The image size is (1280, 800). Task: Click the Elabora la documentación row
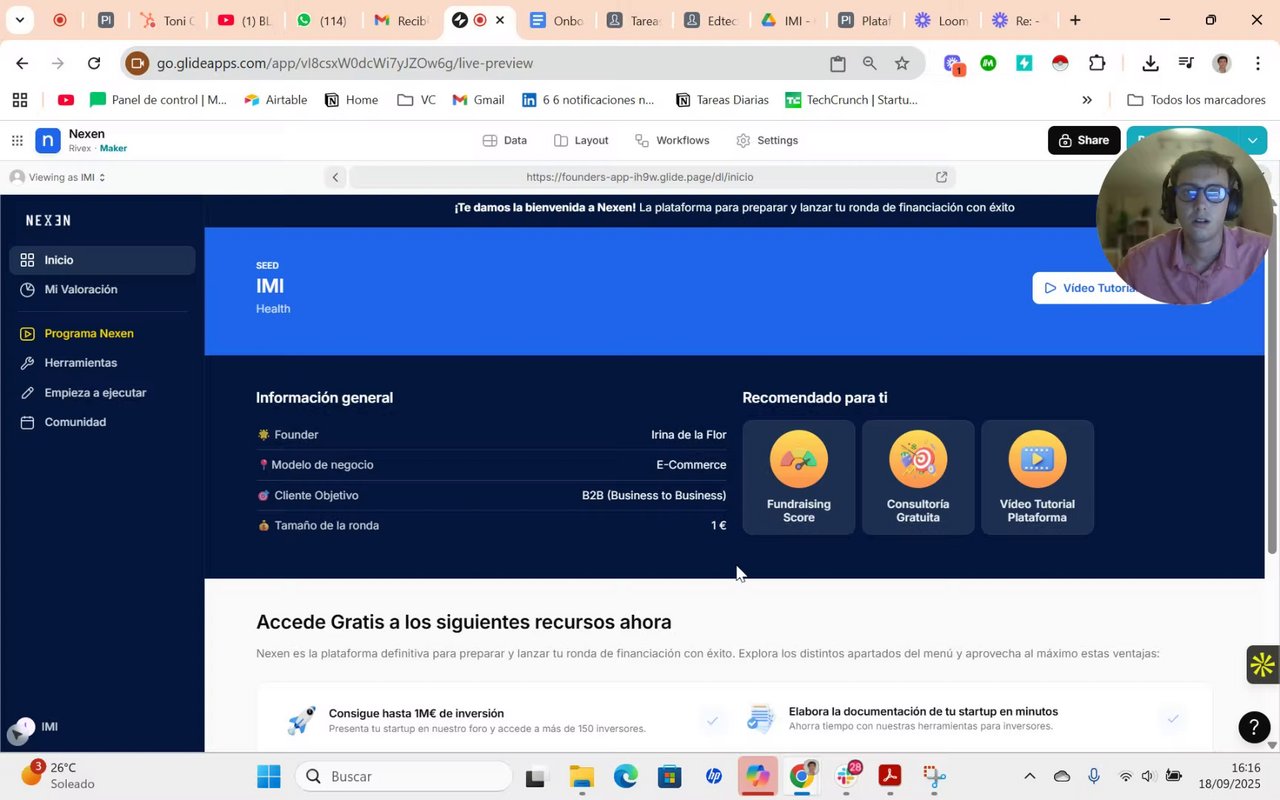point(964,719)
